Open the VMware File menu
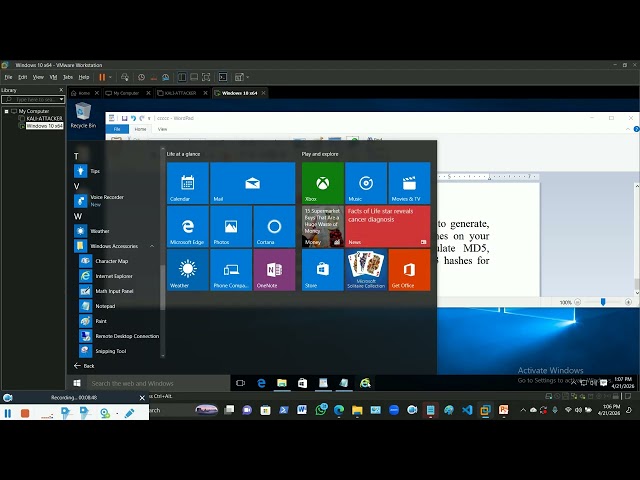 pos(9,77)
